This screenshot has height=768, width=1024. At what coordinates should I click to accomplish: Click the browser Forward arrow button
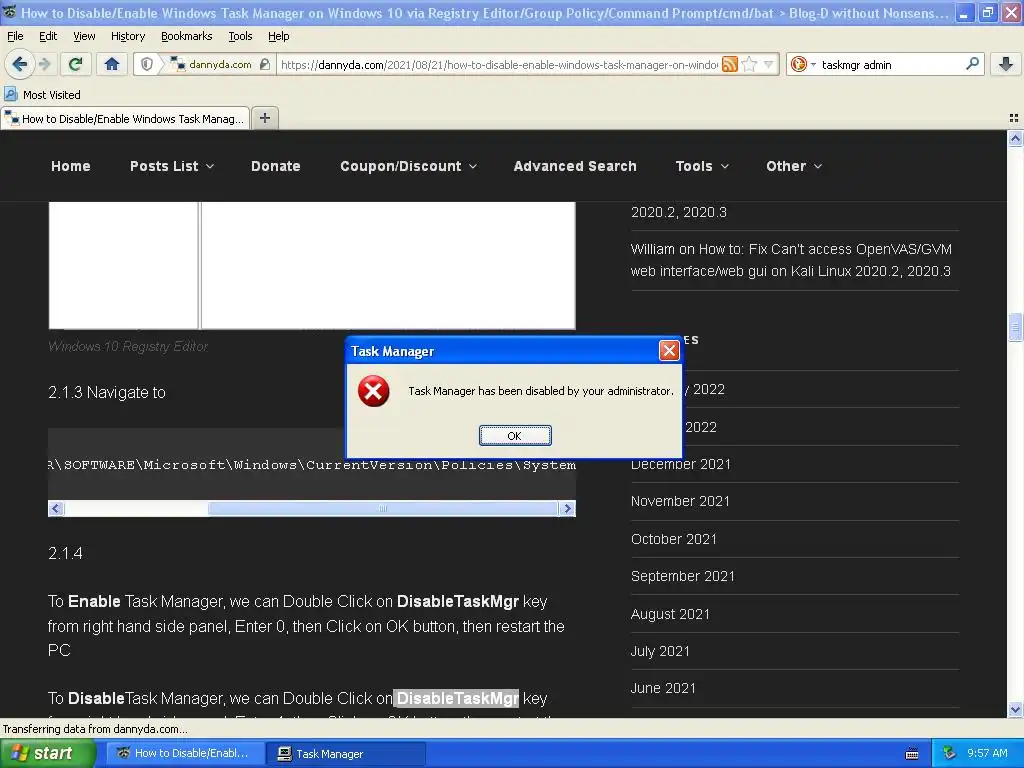click(45, 64)
